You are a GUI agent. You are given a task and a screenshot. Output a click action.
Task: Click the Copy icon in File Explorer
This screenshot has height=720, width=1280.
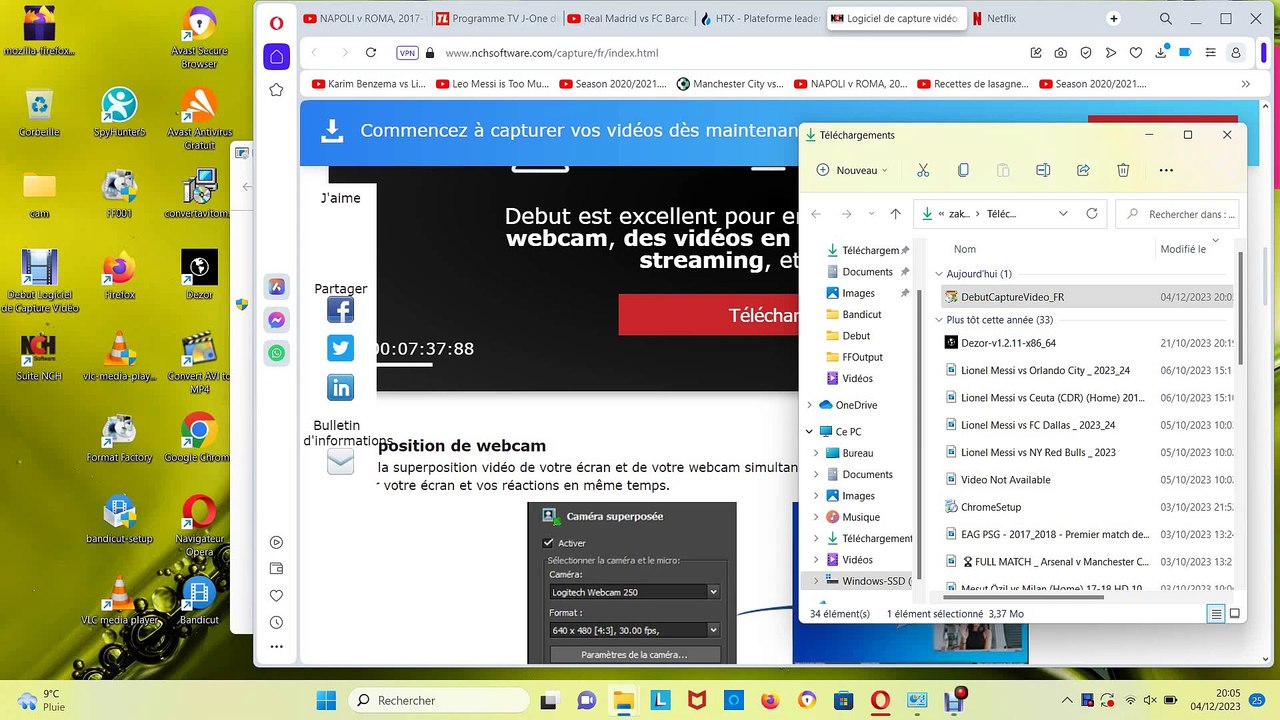tap(963, 170)
